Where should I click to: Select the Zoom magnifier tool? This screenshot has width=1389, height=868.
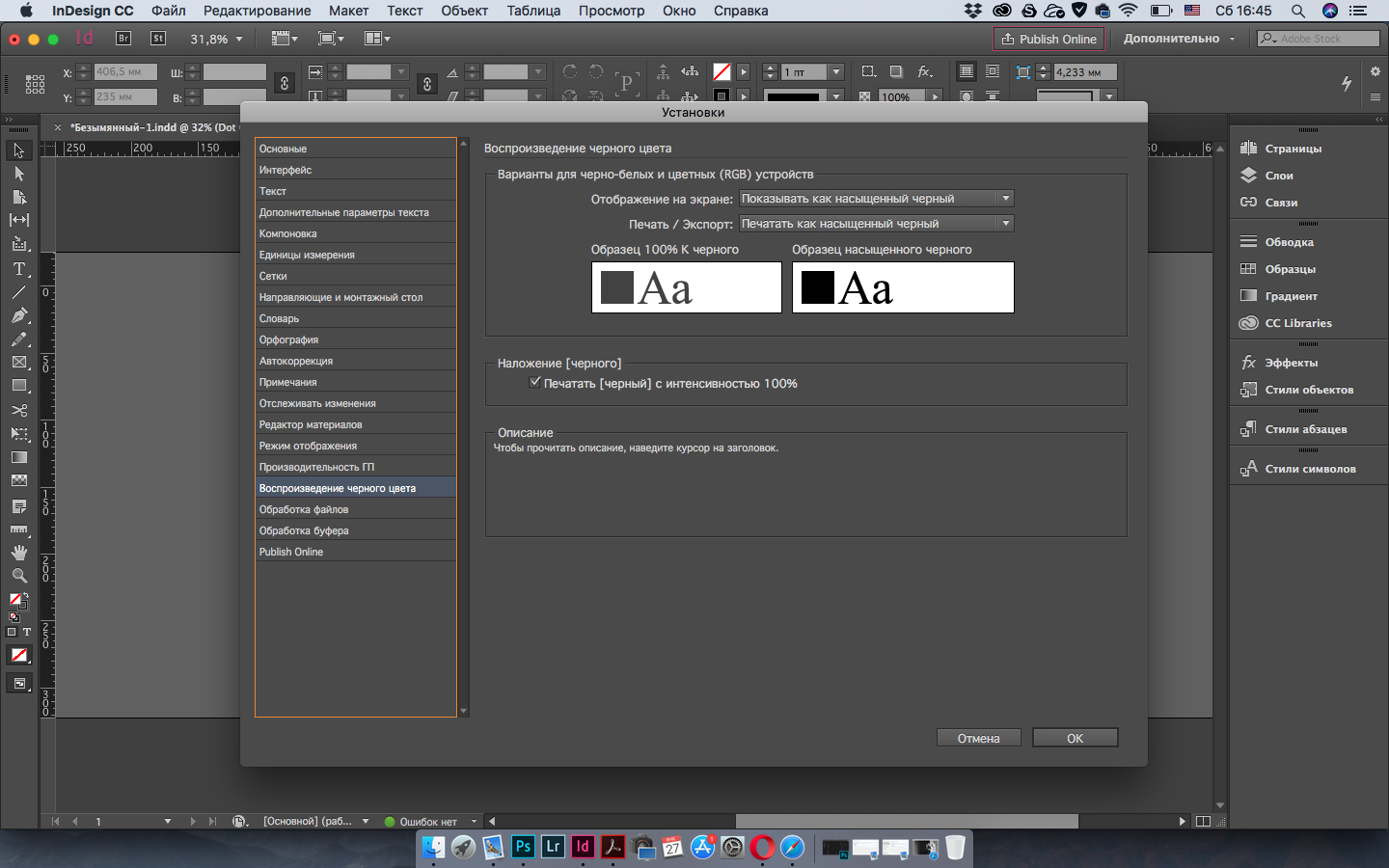[x=18, y=576]
